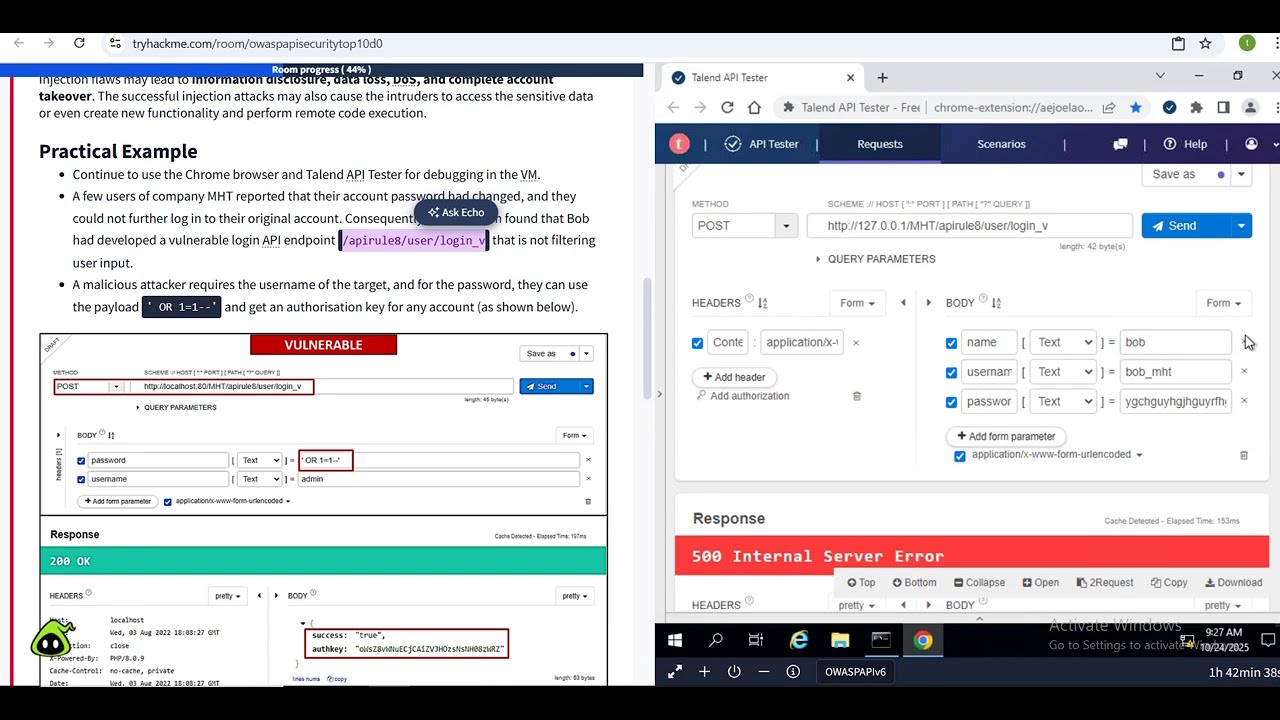1280x720 pixels.
Task: Bookmark the Talend page with the star icon
Action: point(1136,107)
